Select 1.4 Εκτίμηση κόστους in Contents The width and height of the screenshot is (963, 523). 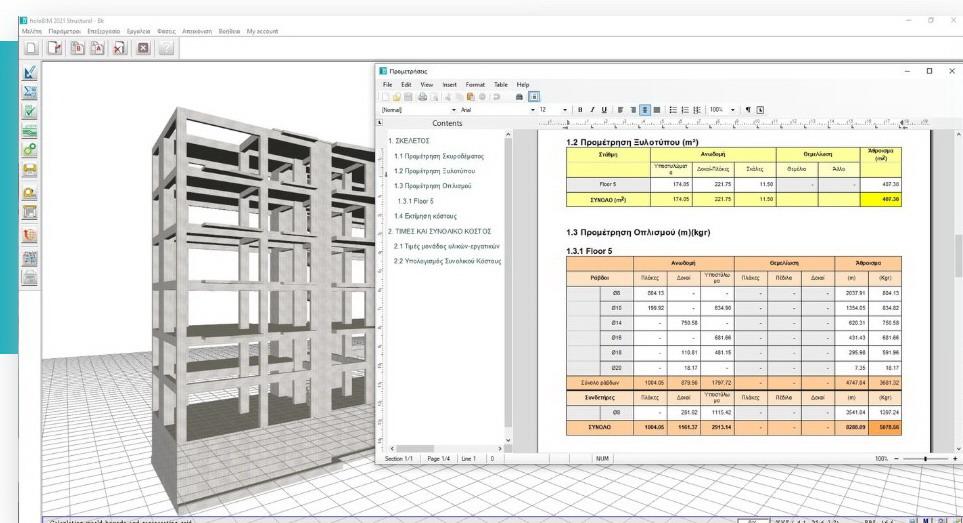(425, 216)
